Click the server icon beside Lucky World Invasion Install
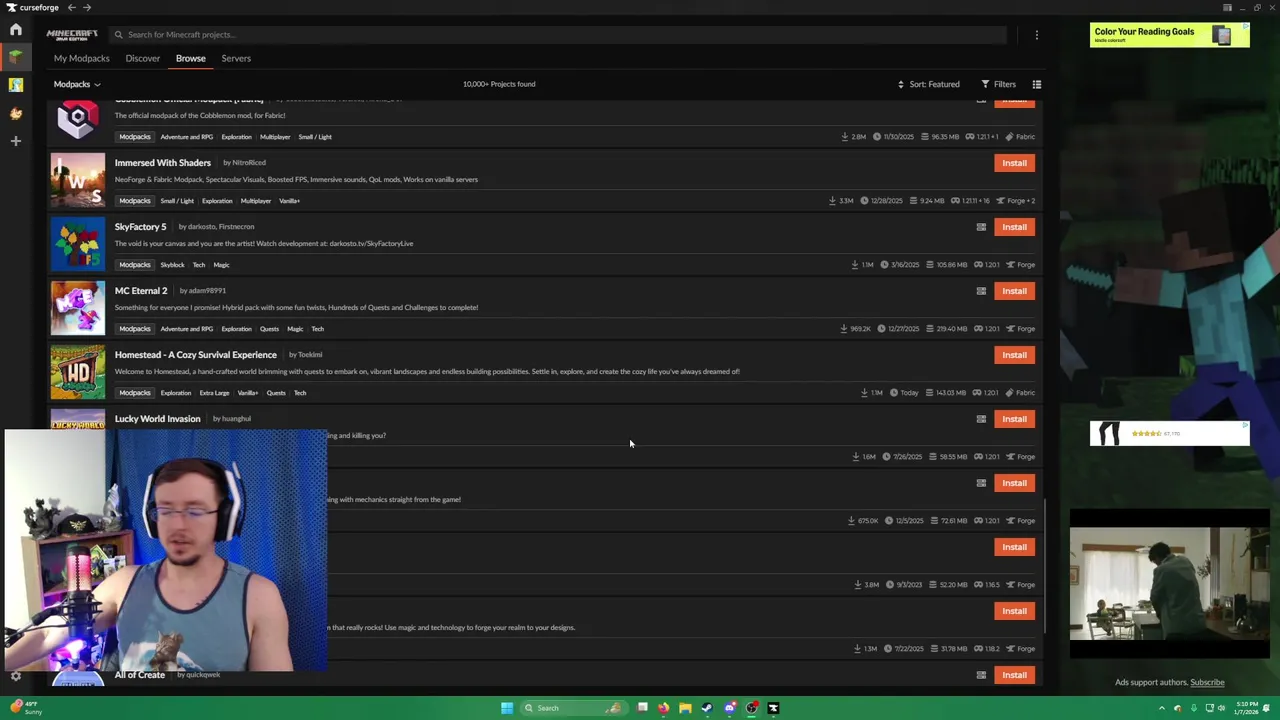 point(981,419)
